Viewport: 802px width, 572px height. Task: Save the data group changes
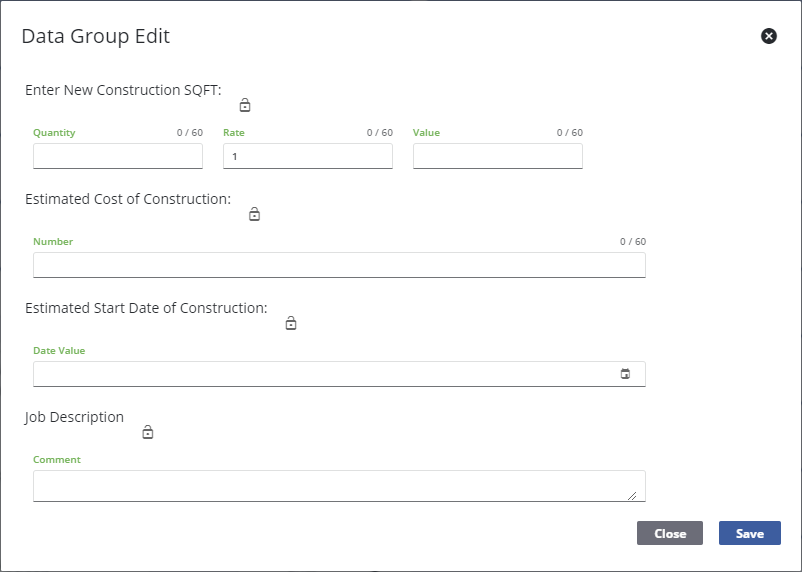[749, 533]
